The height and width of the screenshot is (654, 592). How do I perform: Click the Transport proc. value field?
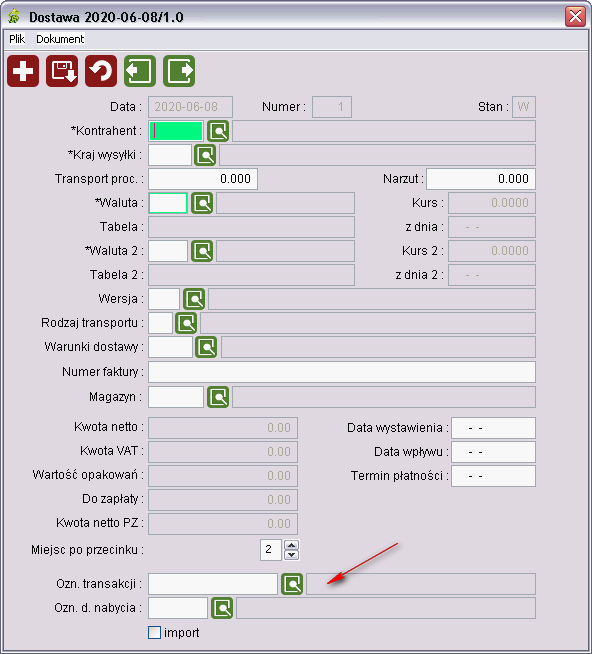click(x=203, y=179)
